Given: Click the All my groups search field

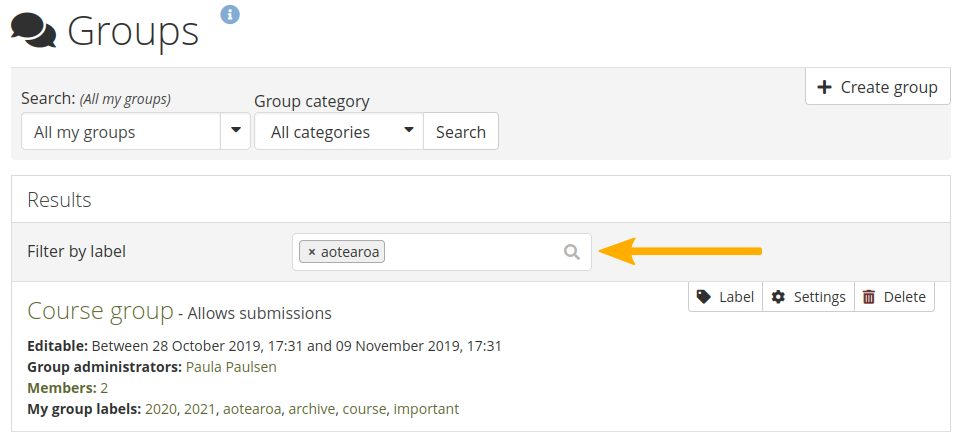Looking at the screenshot, I should coord(120,131).
